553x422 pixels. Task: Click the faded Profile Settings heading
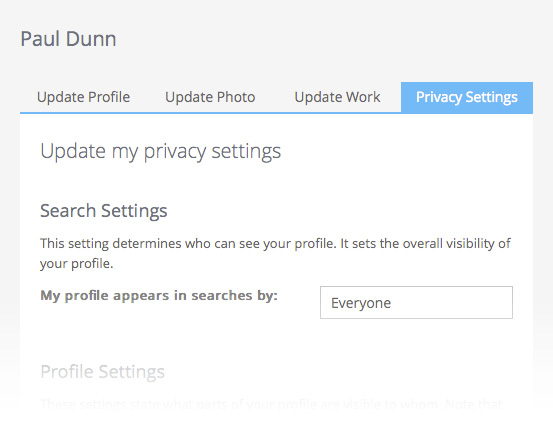pyautogui.click(x=103, y=372)
